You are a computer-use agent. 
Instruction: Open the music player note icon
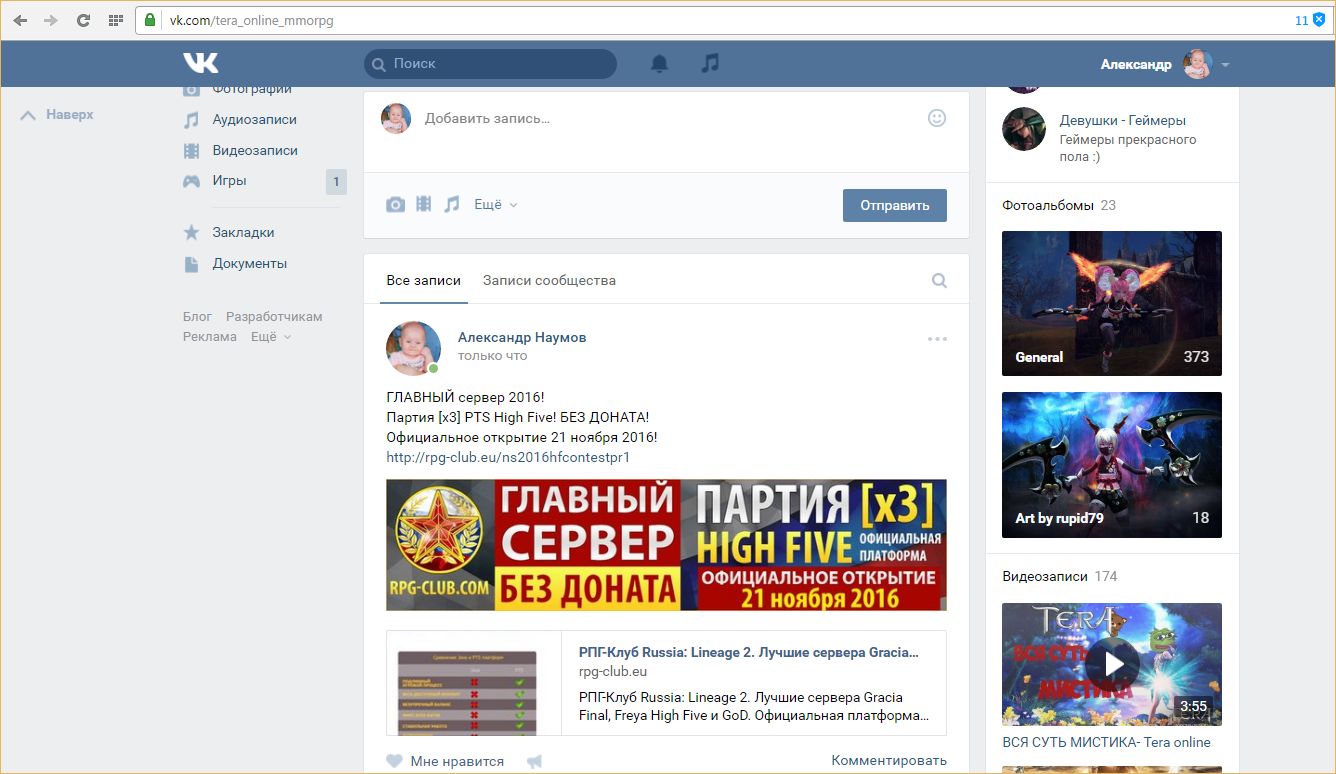point(710,63)
